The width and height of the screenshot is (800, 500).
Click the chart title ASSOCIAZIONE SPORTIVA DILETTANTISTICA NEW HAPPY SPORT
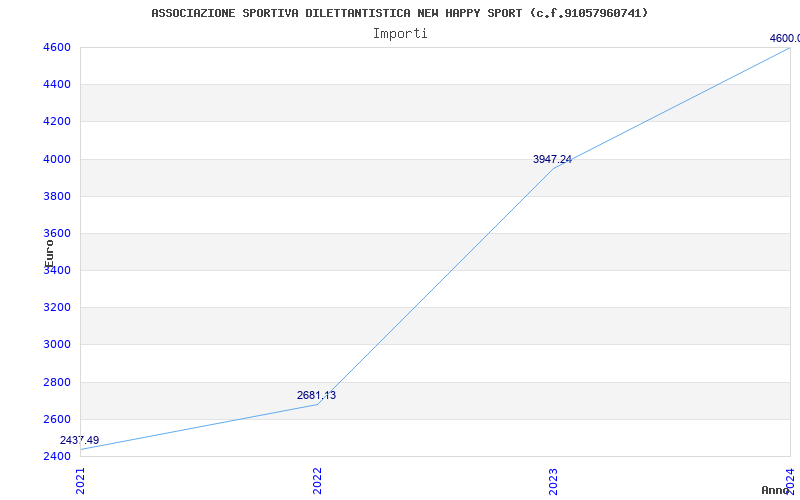tap(399, 13)
